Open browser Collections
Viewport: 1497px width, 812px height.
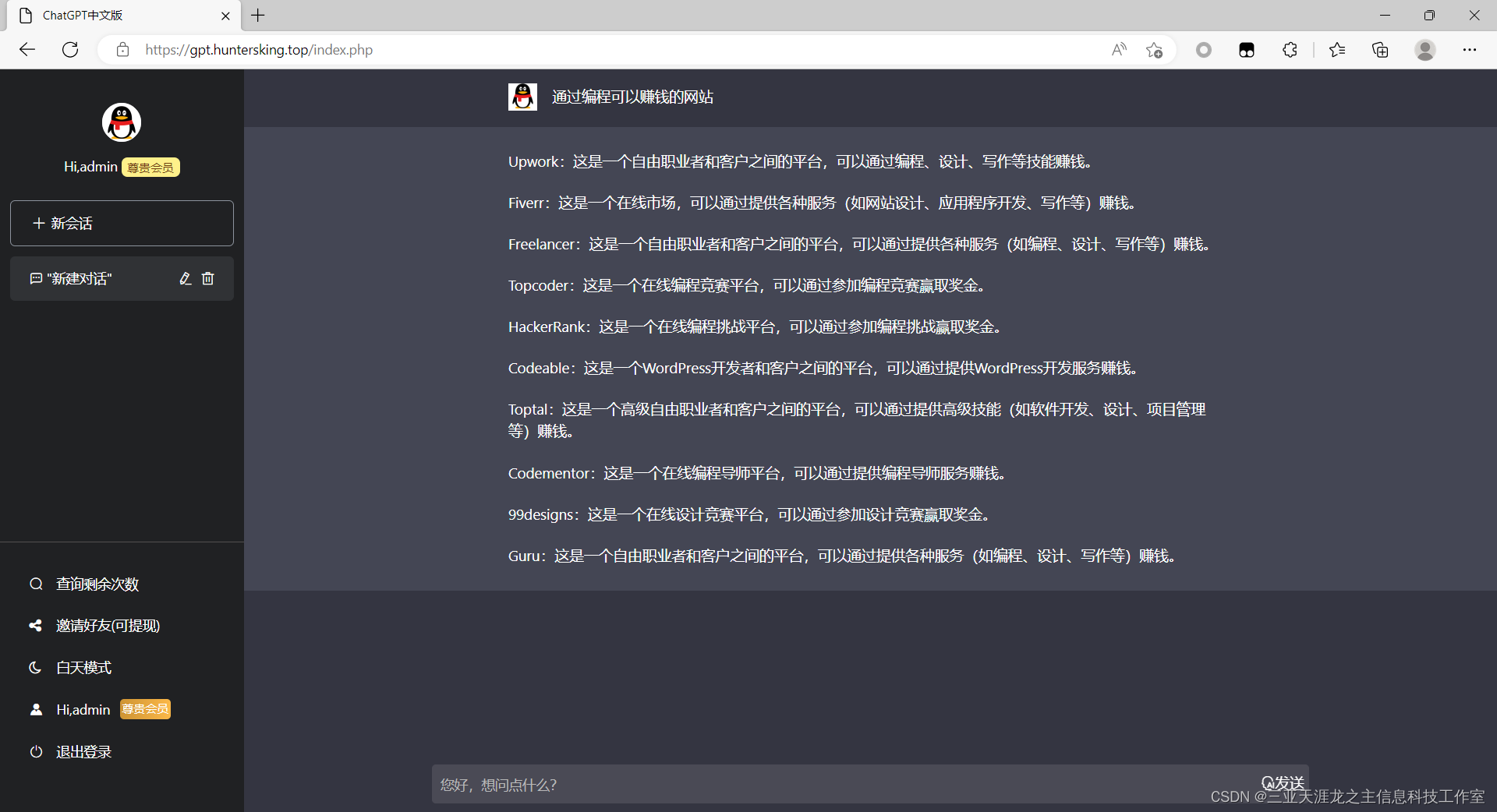(x=1380, y=50)
